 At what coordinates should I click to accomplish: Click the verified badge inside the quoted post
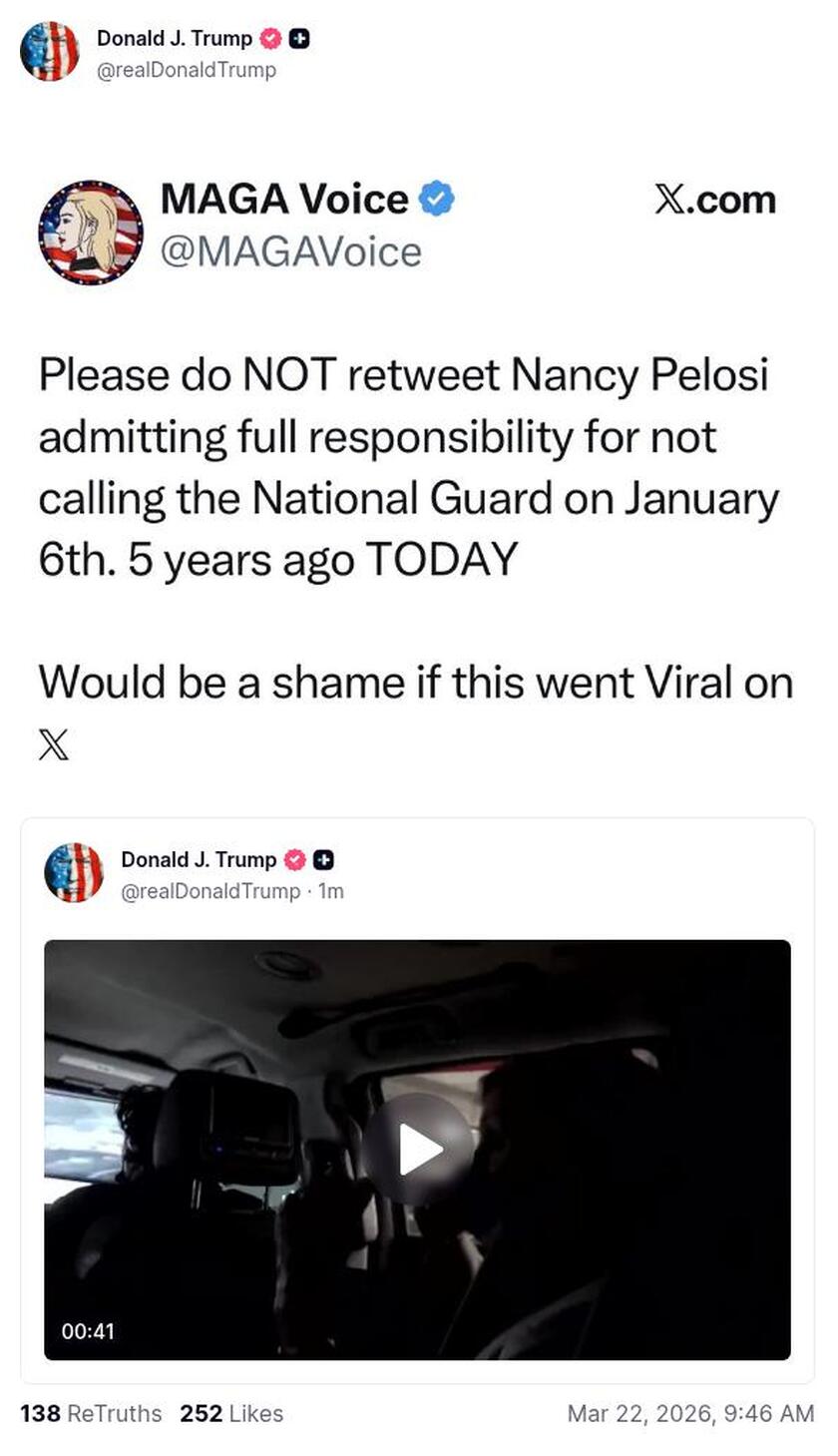(x=292, y=859)
